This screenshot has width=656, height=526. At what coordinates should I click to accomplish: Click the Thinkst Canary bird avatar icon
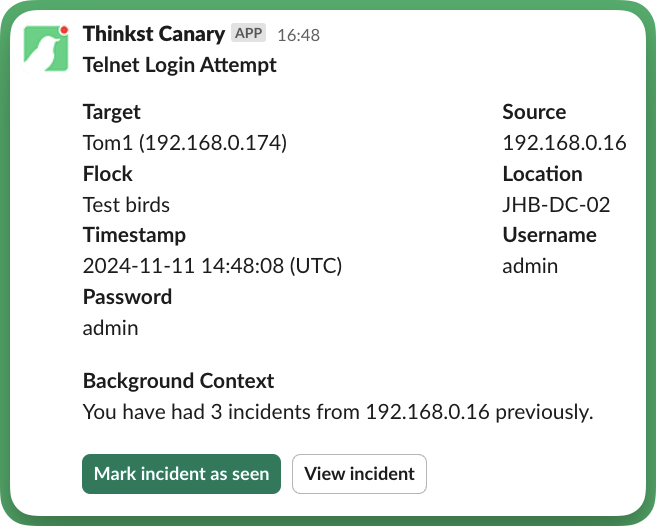click(x=46, y=49)
